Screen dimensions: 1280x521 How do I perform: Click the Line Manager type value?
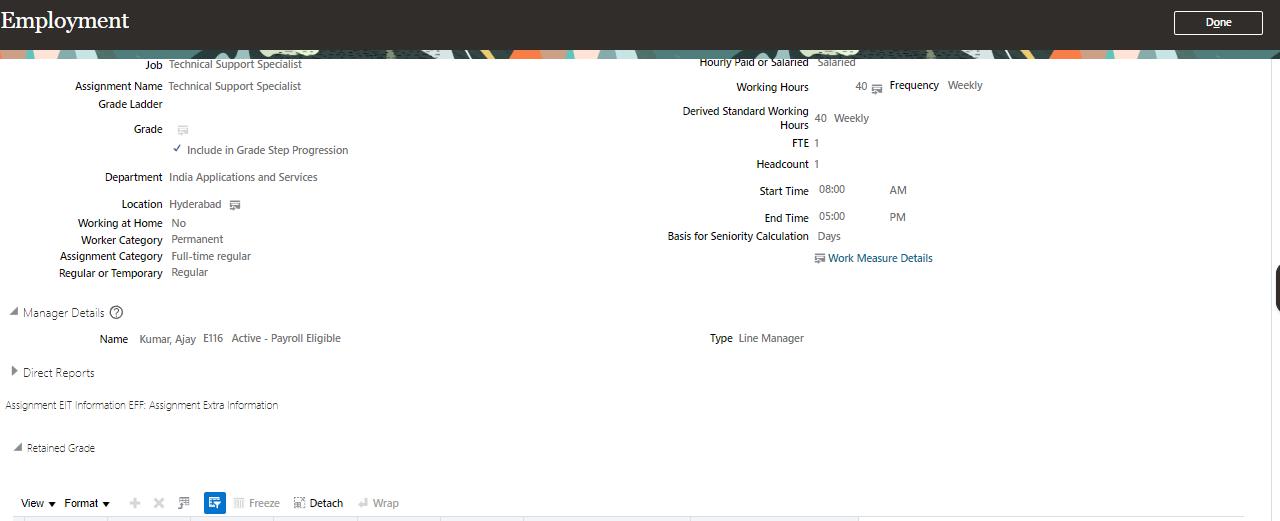[771, 338]
